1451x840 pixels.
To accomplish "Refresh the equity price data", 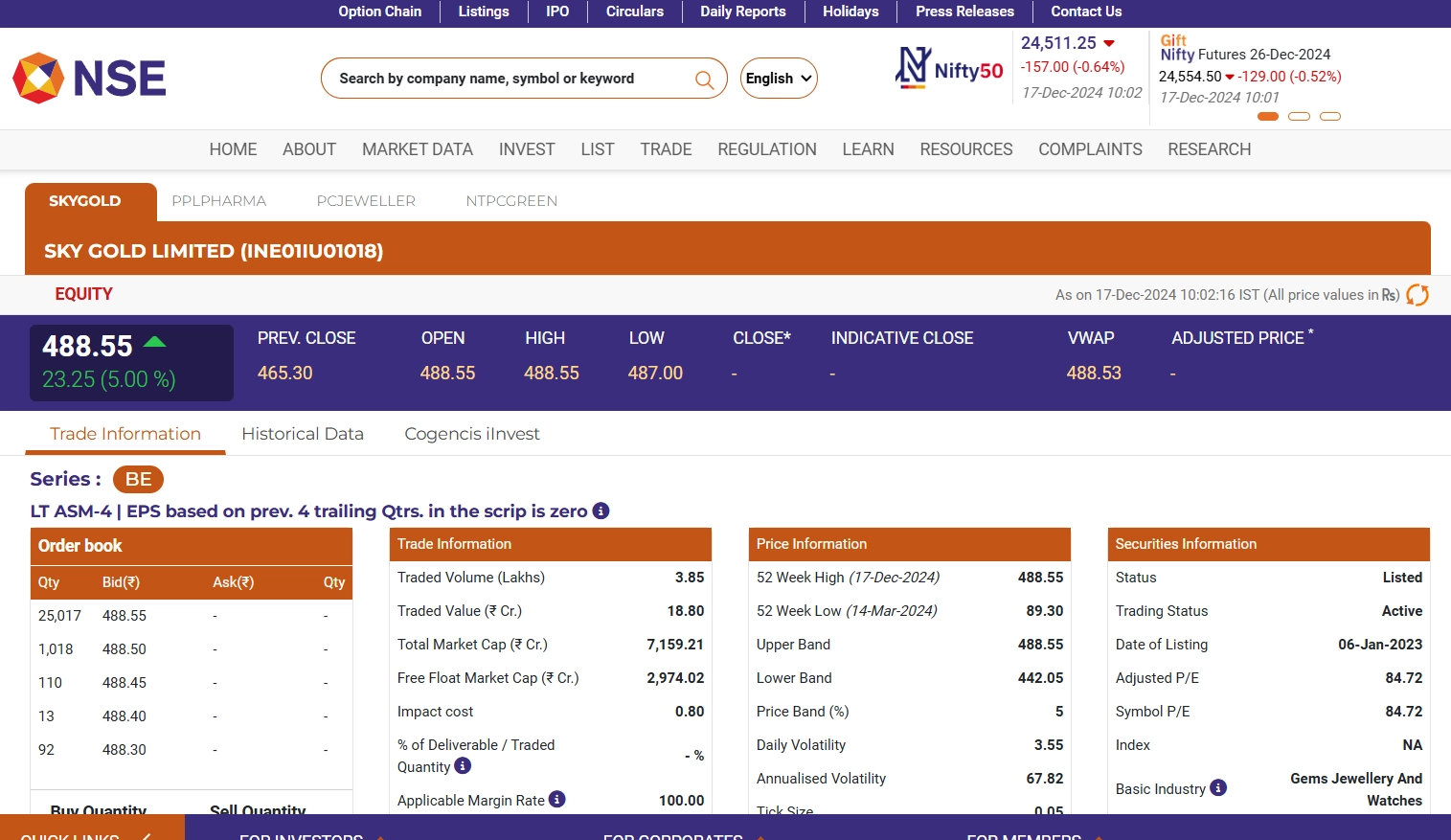I will [x=1417, y=295].
